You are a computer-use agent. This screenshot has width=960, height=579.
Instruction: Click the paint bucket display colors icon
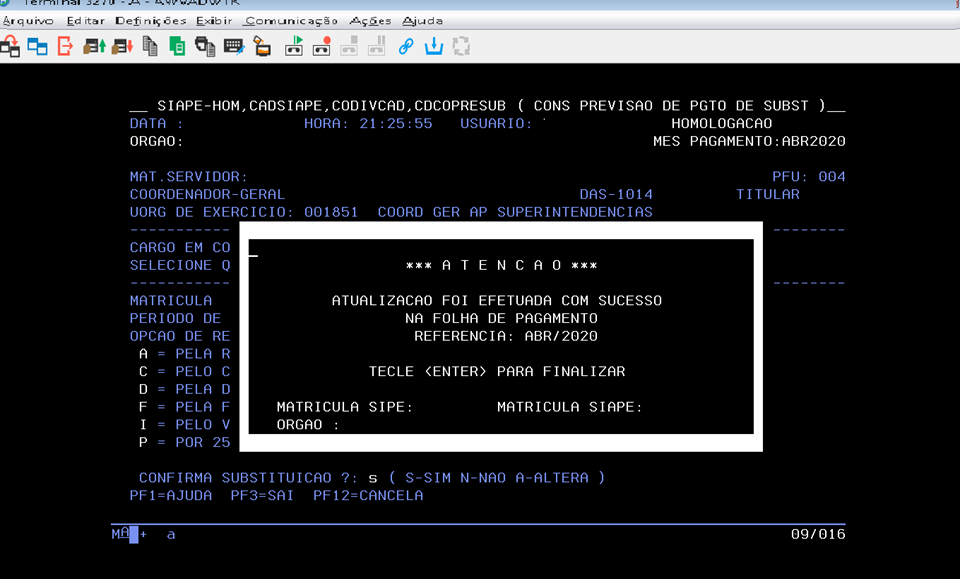pyautogui.click(x=261, y=45)
